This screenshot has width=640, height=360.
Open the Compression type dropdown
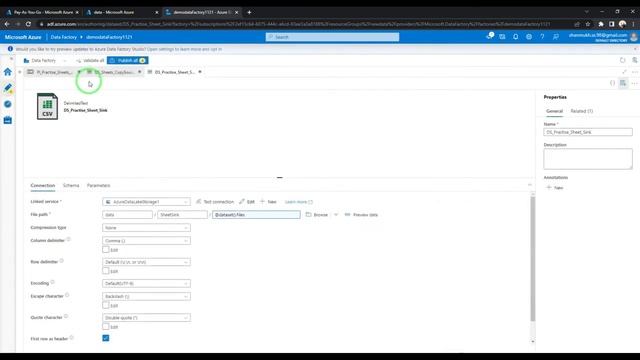coord(146,228)
